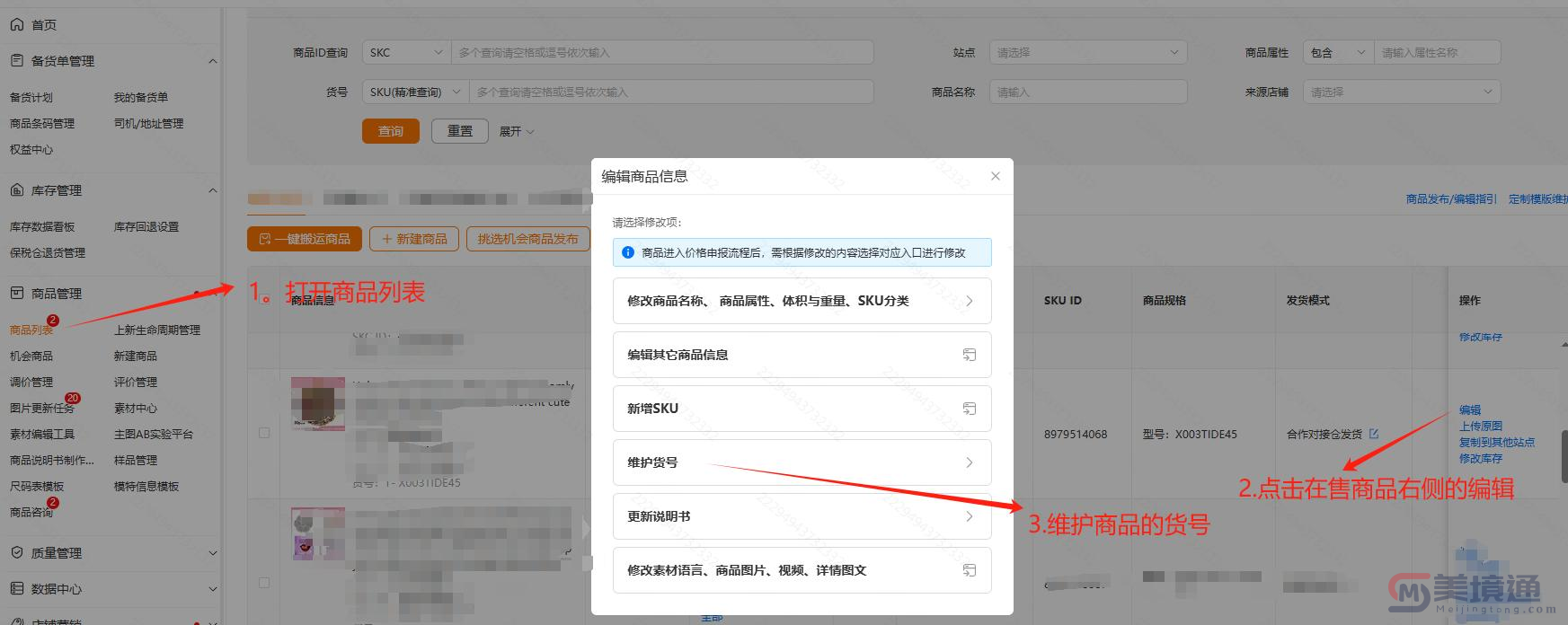
Task: Open 素材中心 in sidebar
Action: 136,408
